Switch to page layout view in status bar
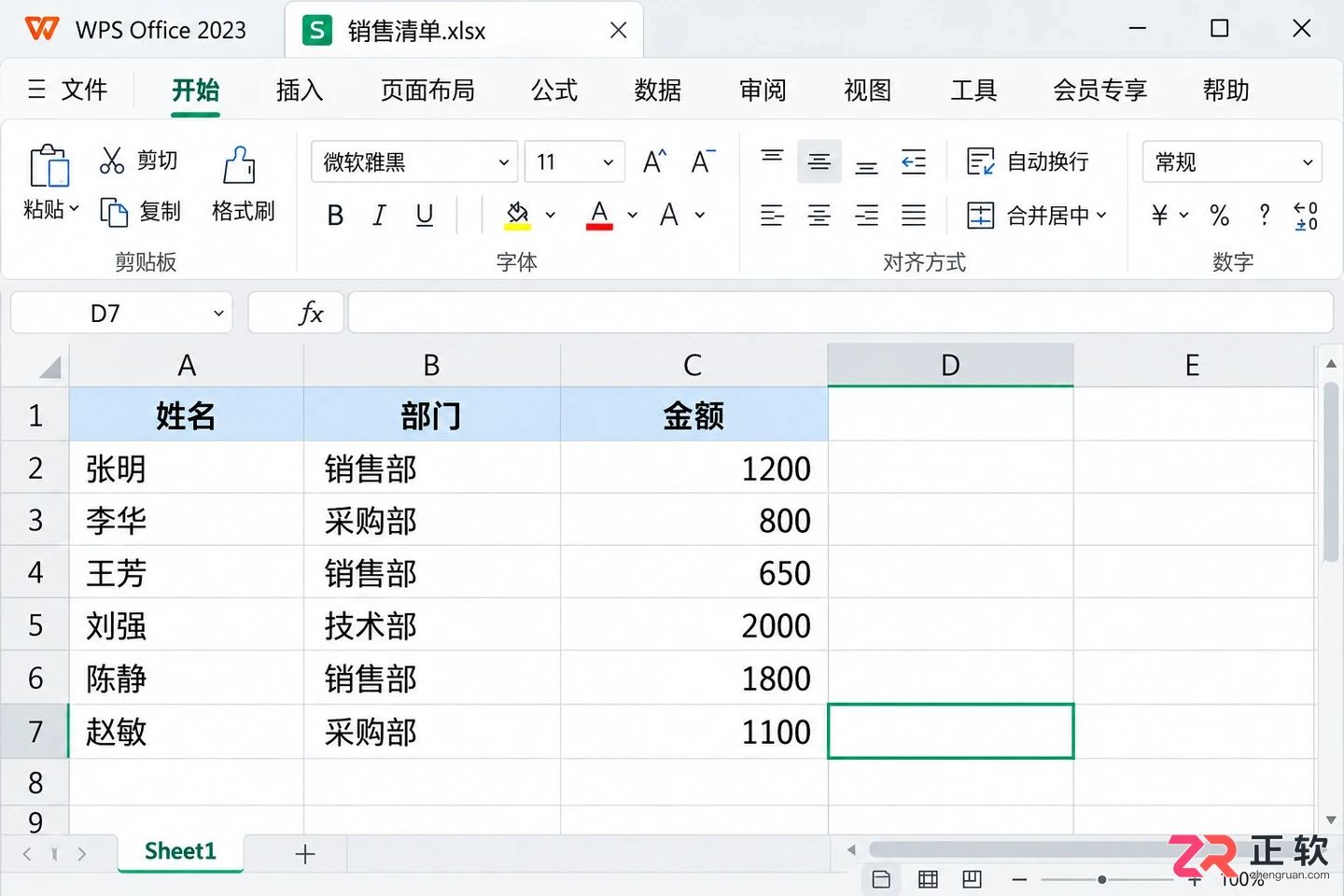Screen dimensions: 1344x896 pyautogui.click(x=928, y=879)
